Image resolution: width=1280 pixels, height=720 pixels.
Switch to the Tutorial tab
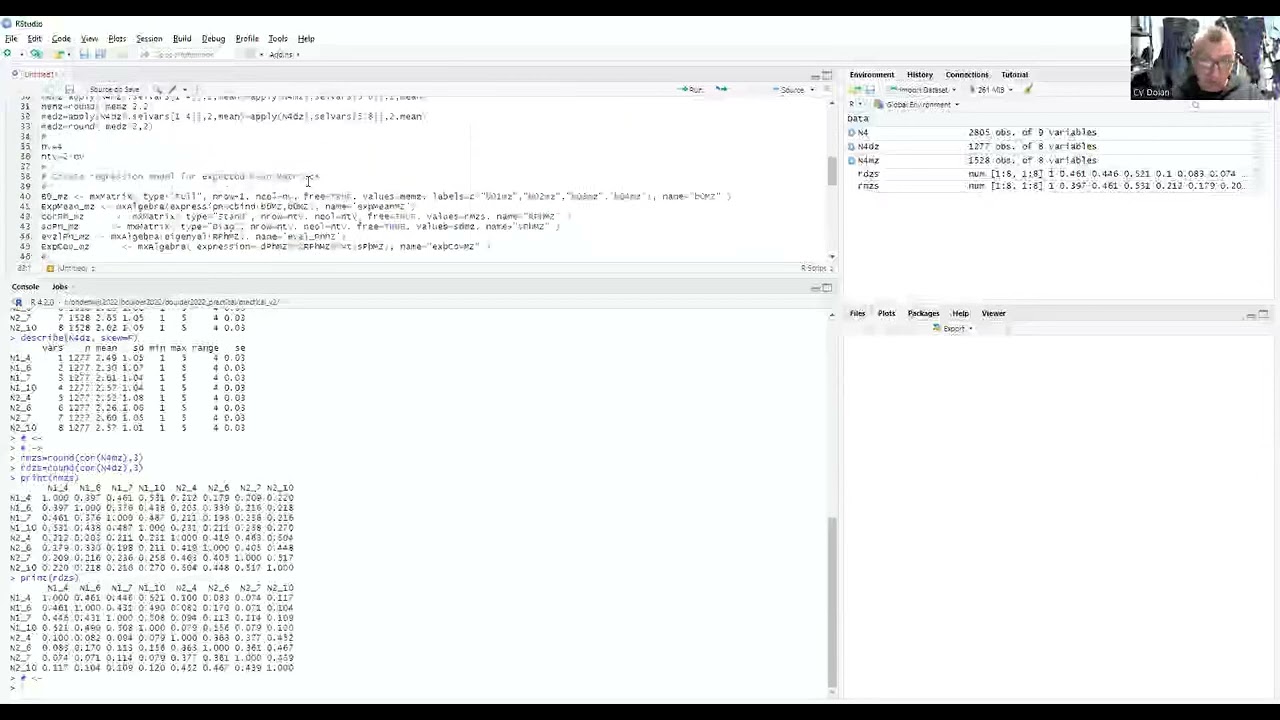click(1014, 74)
